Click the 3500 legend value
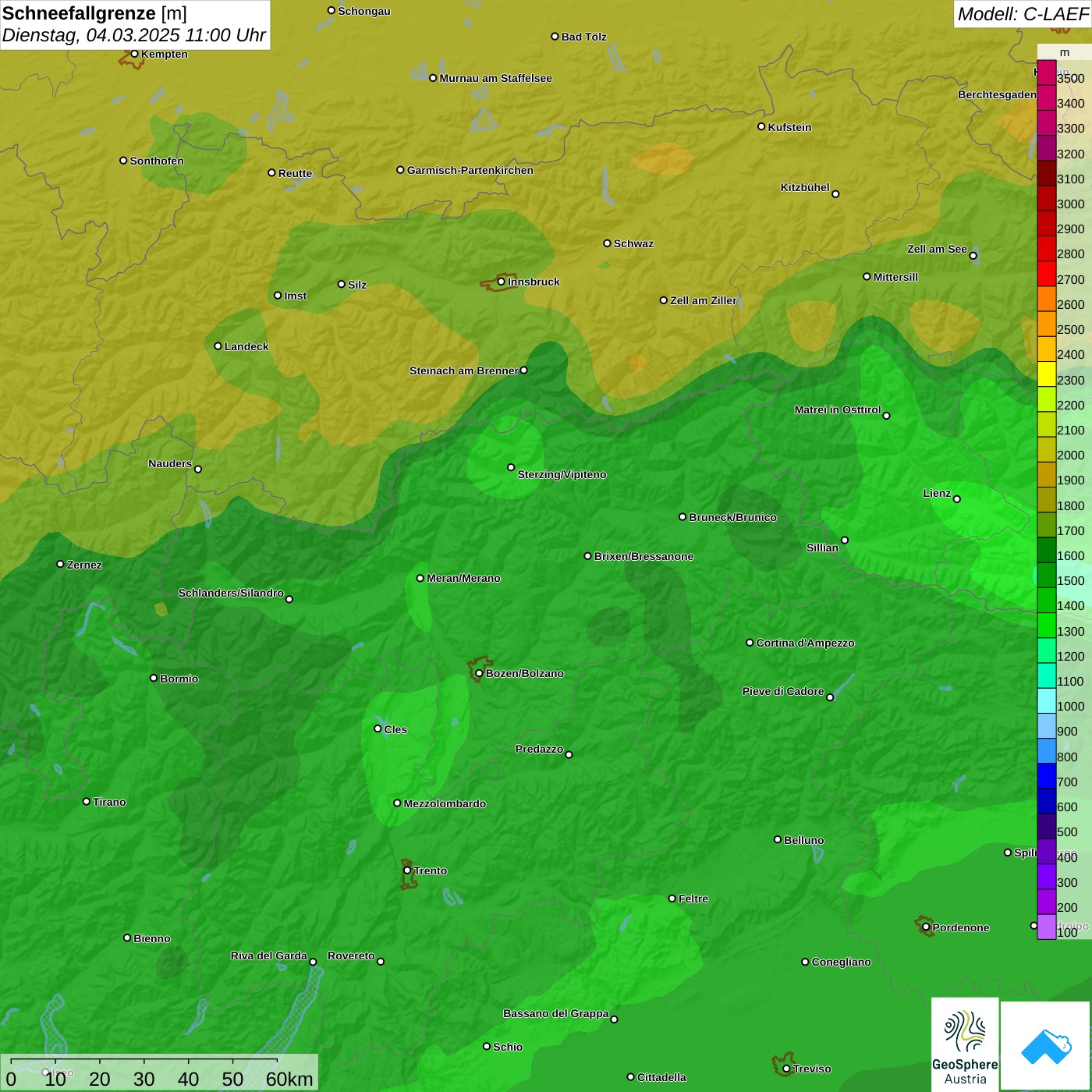Screen dimensions: 1092x1092 point(1070,78)
